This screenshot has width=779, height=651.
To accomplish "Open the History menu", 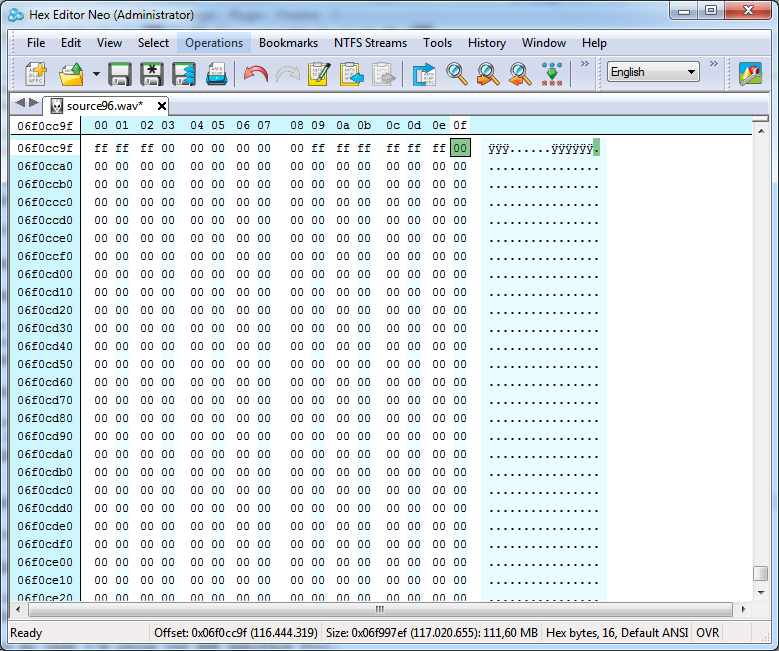I will (486, 43).
